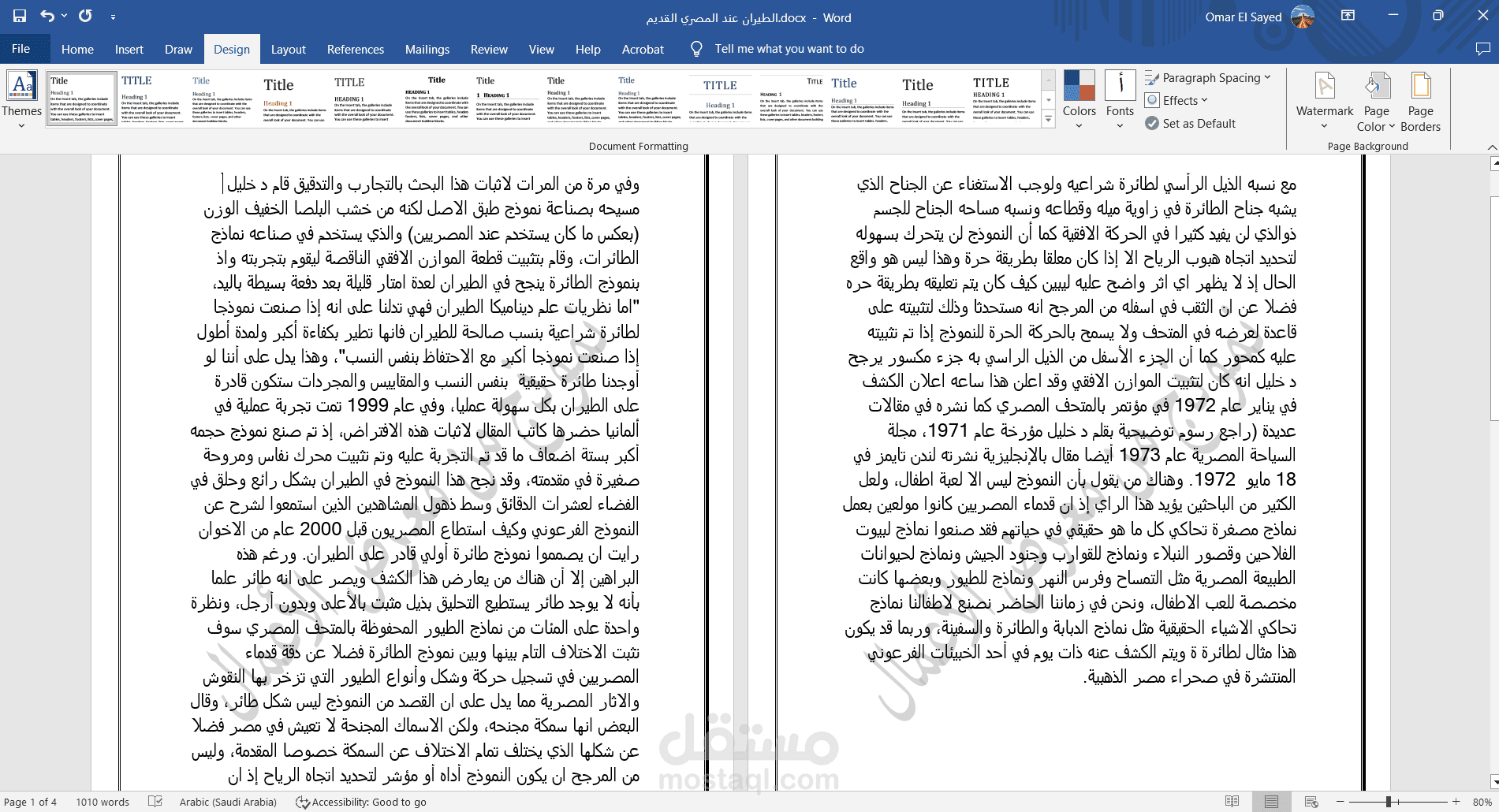This screenshot has height=812, width=1499.
Task: Collapse the ribbon with the chevron
Action: tap(1491, 147)
